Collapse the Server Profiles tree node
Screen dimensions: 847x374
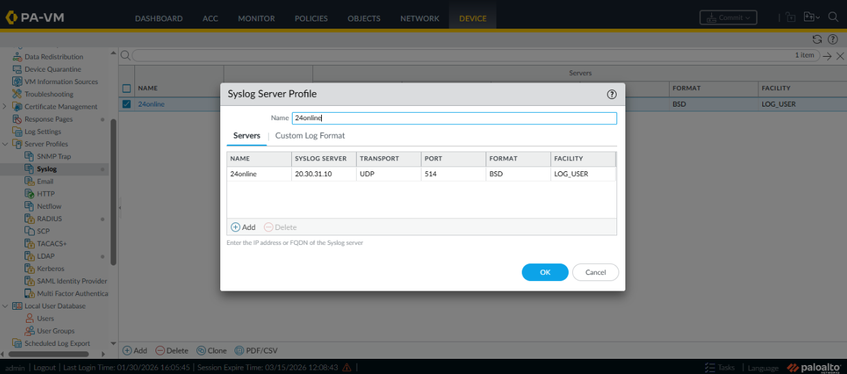pyautogui.click(x=5, y=144)
